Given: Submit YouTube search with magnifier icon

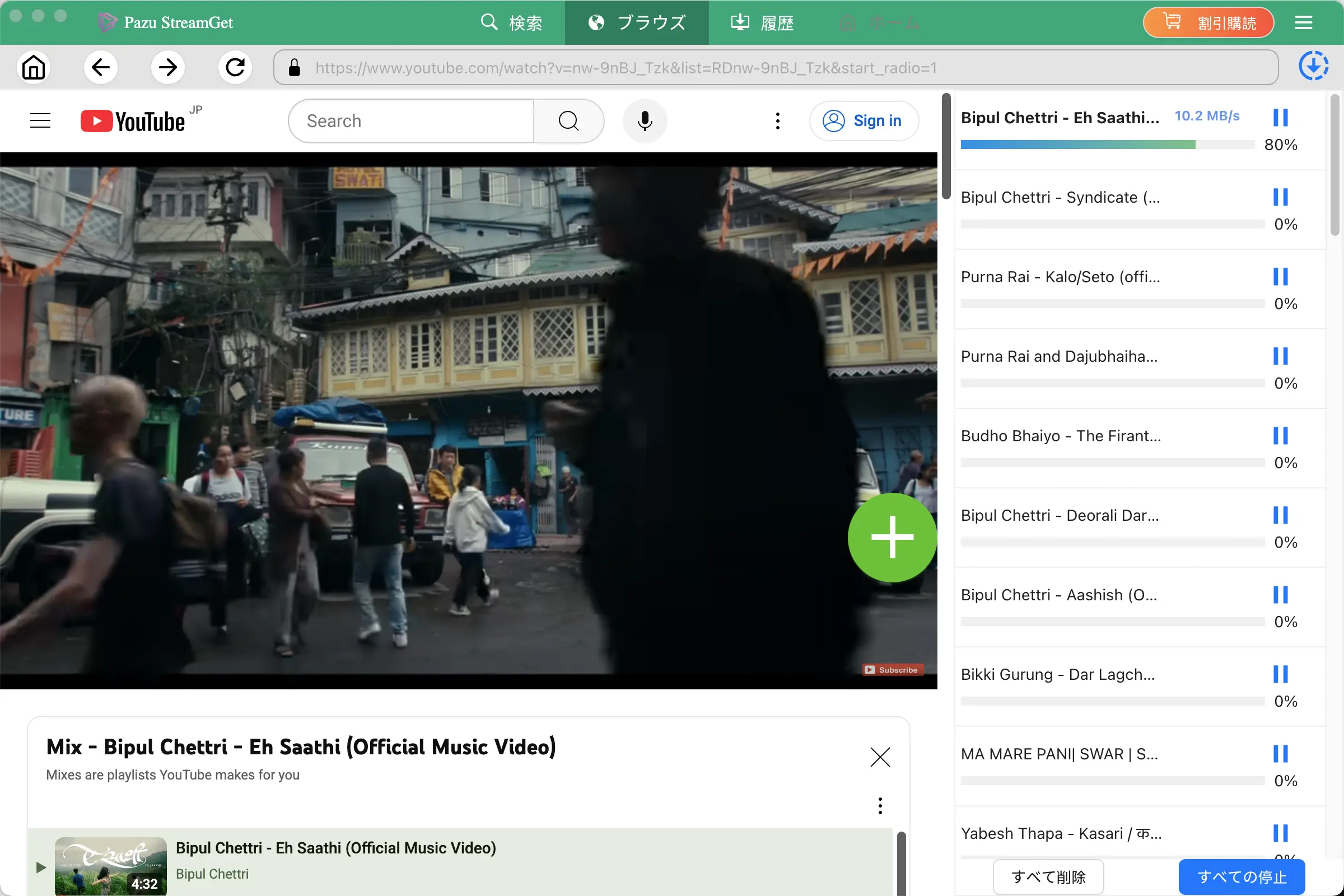Looking at the screenshot, I should click(x=568, y=120).
